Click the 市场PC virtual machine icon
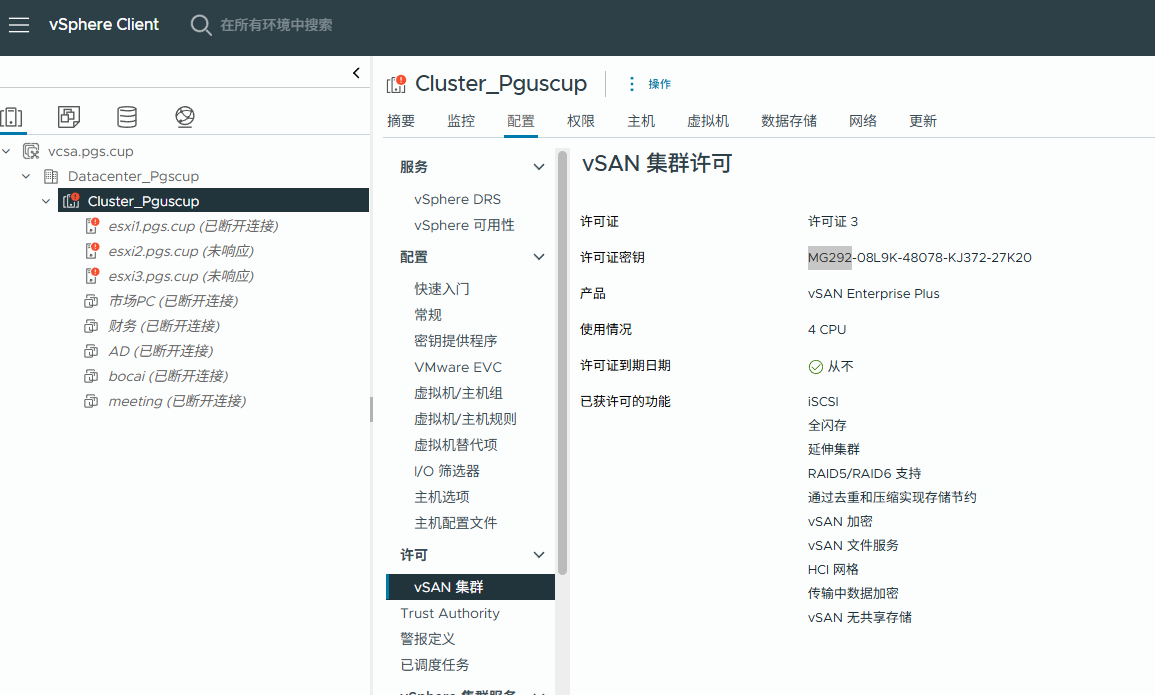Image resolution: width=1155 pixels, height=695 pixels. tap(91, 301)
